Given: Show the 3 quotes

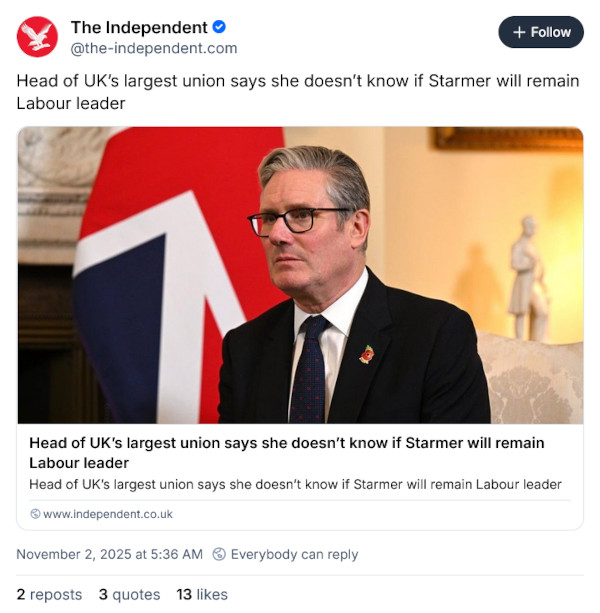Looking at the screenshot, I should tap(129, 594).
